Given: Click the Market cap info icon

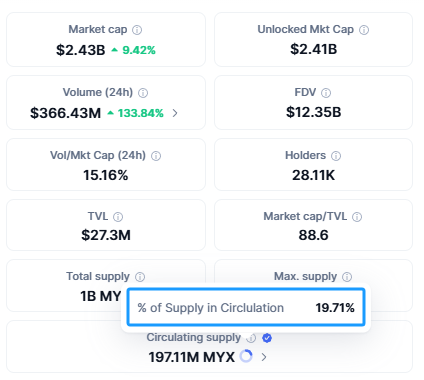Looking at the screenshot, I should pos(137,30).
